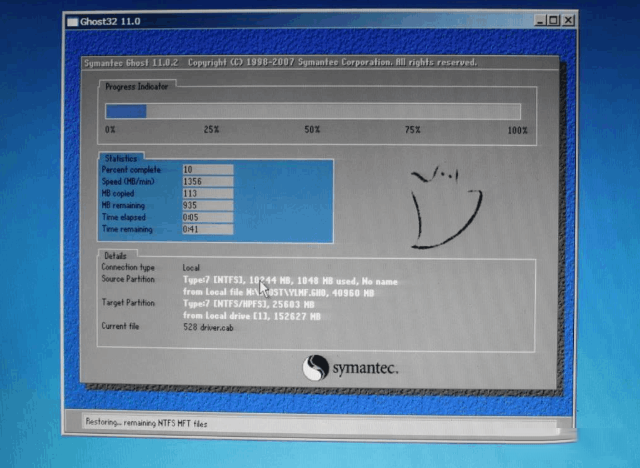
Task: Click the Time remaining value 0:41
Action: (x=208, y=229)
